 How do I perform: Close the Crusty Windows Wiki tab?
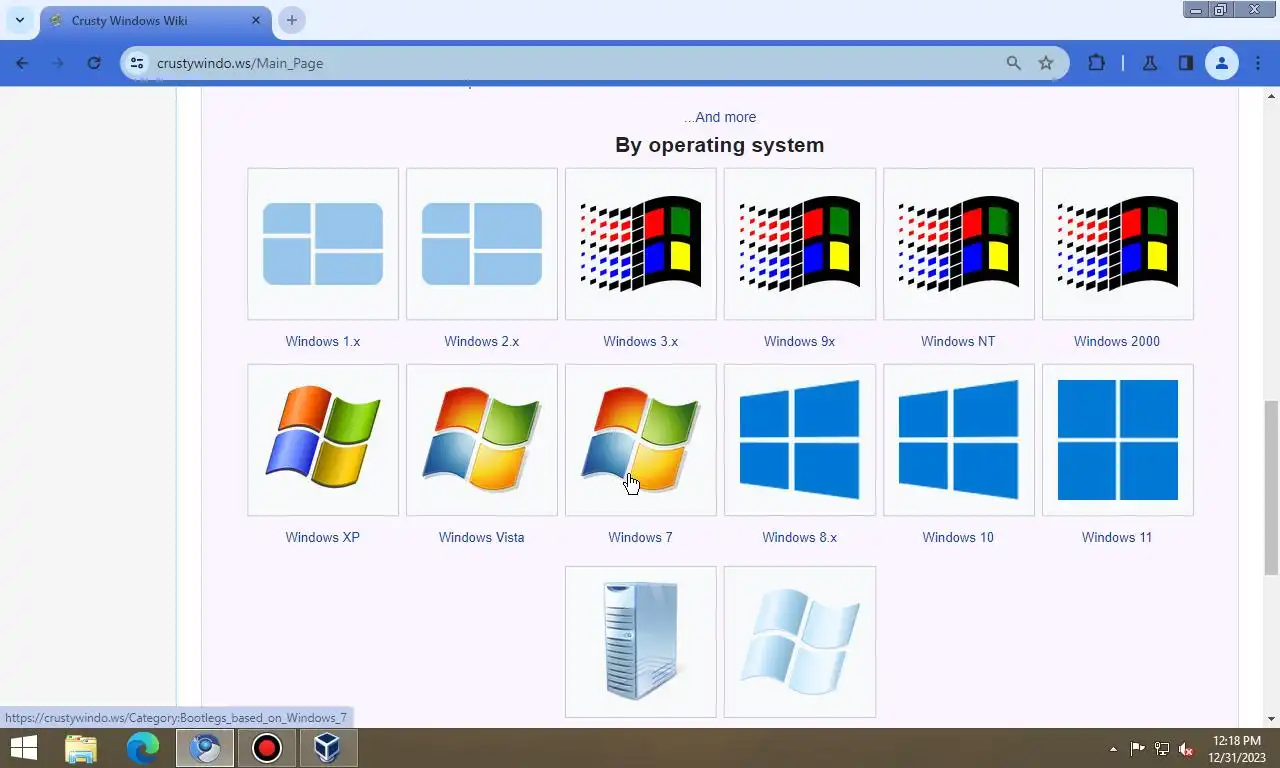(x=256, y=20)
